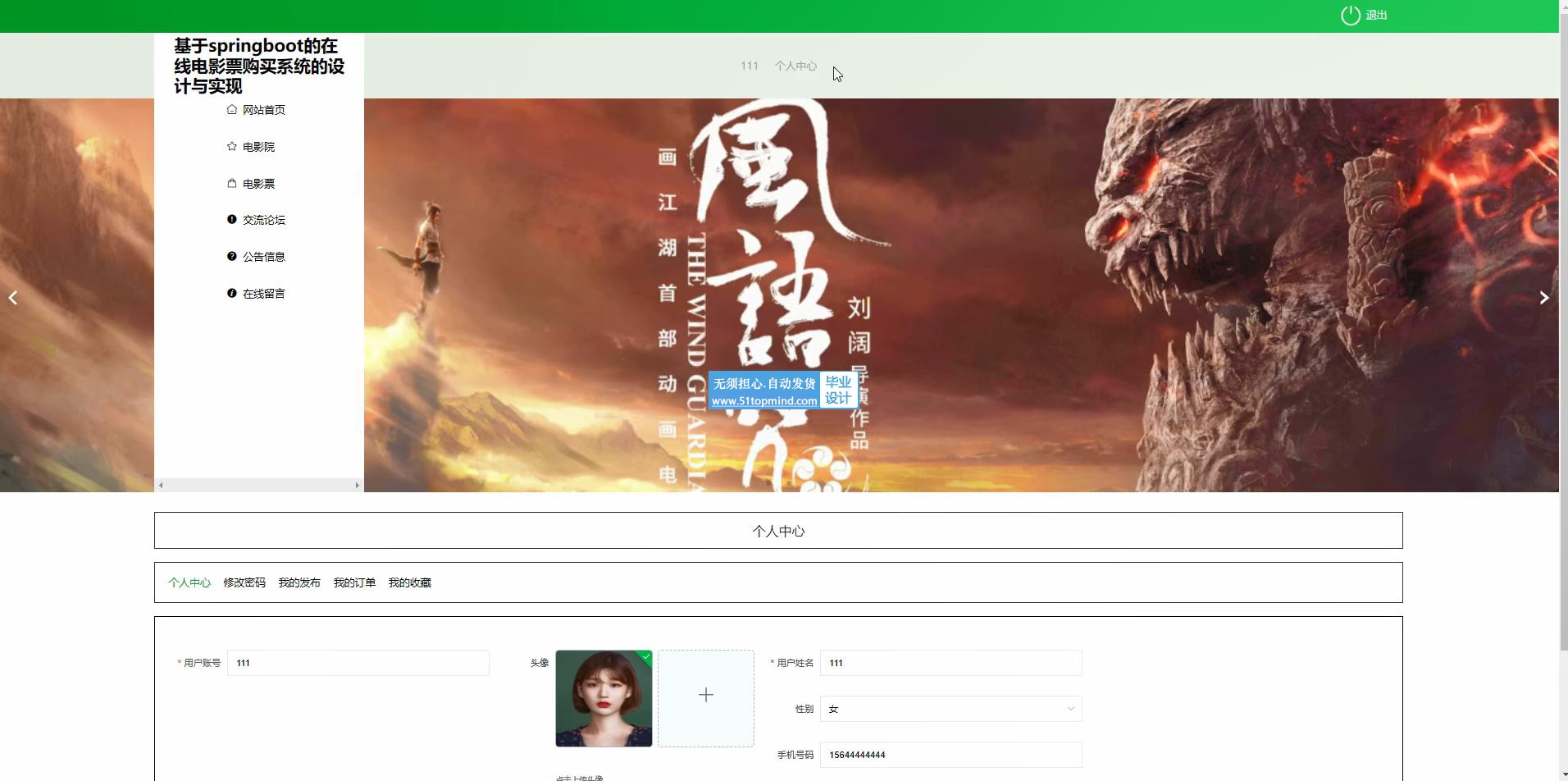1568x781 pixels.
Task: Click the 退出 logout link
Action: click(1376, 16)
